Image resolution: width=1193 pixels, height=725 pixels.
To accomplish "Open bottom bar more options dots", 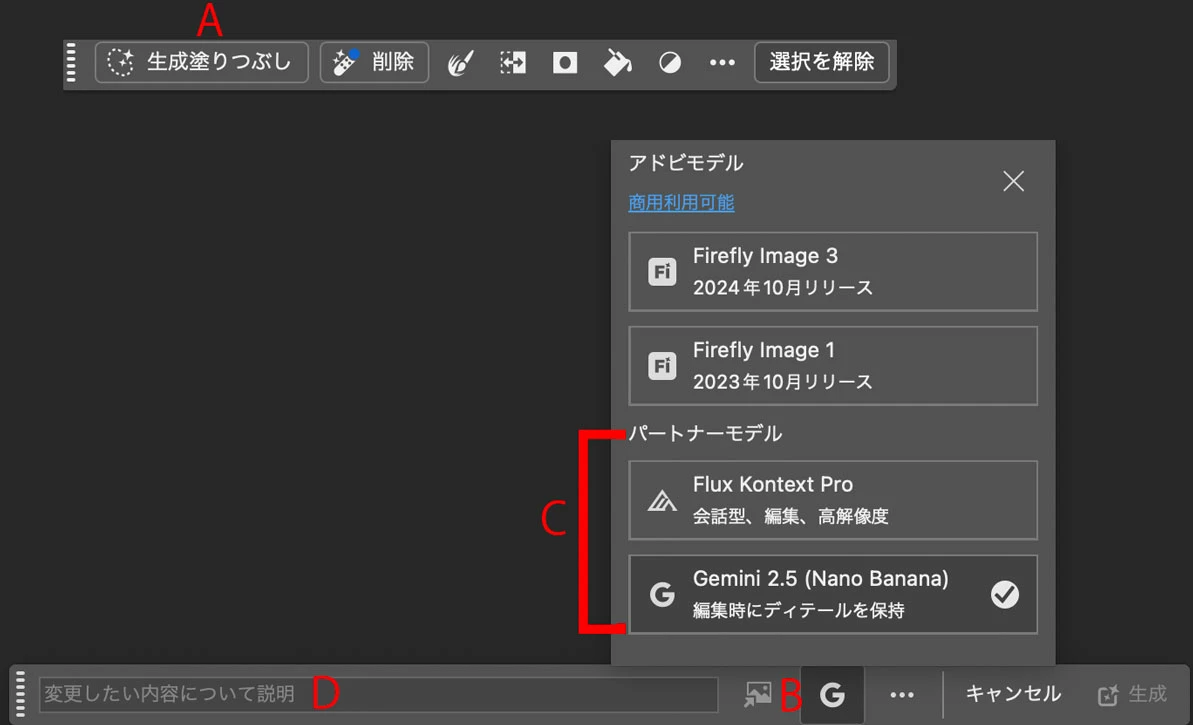I will pyautogui.click(x=902, y=695).
